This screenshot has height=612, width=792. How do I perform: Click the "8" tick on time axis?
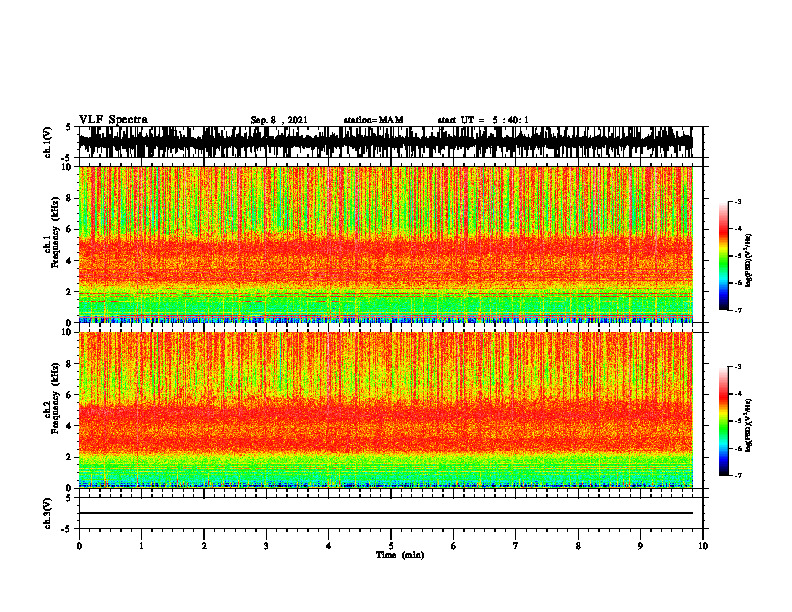tap(578, 546)
